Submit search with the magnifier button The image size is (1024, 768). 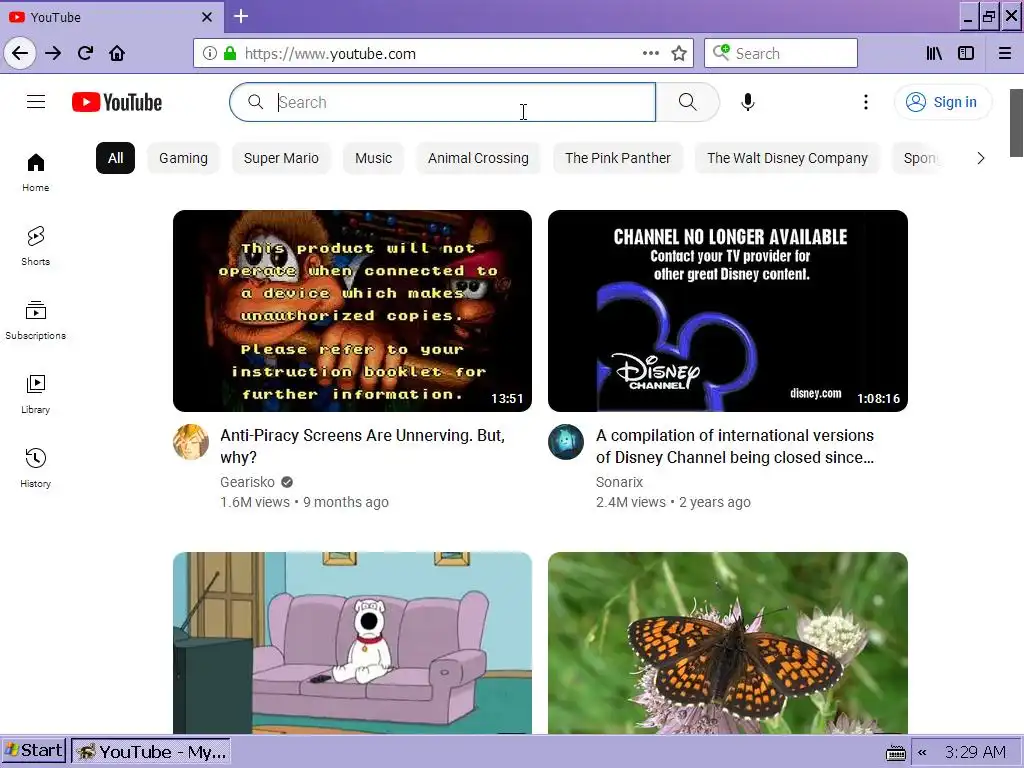click(688, 102)
